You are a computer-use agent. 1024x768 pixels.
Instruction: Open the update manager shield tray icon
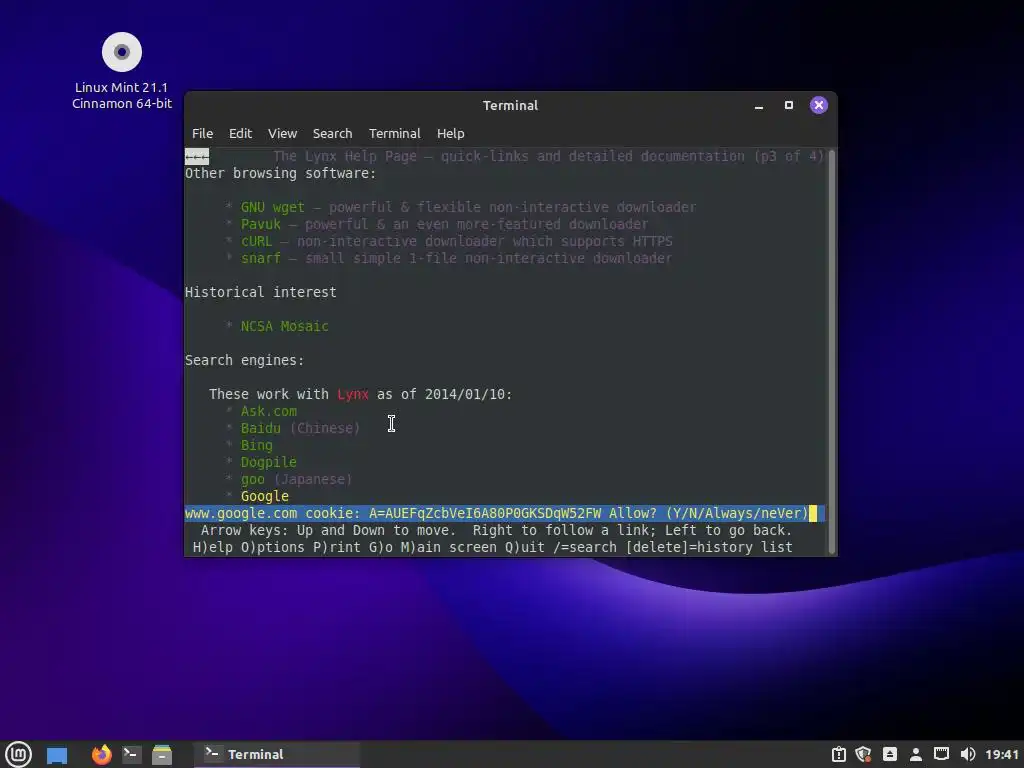863,754
